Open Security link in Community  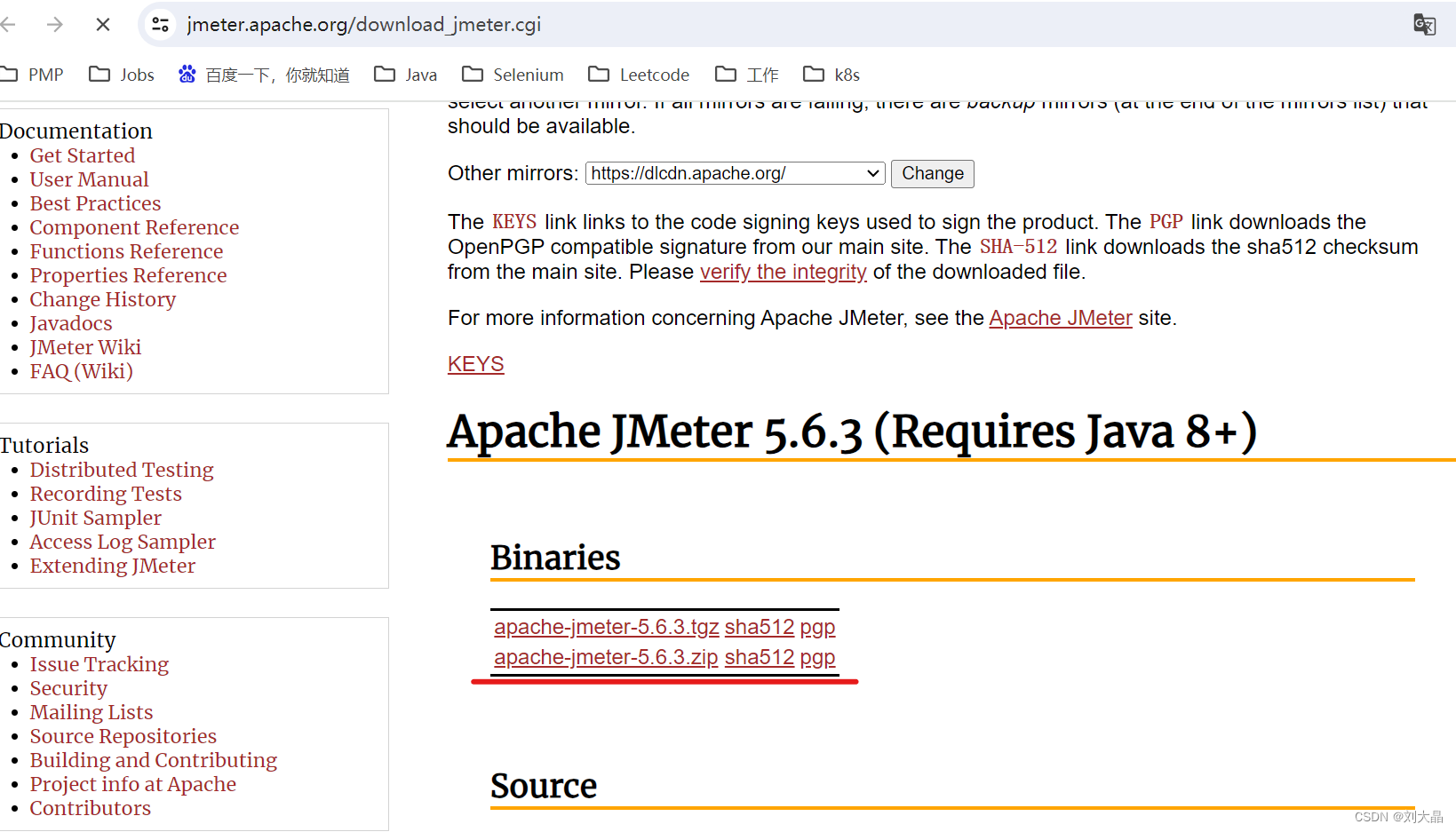[68, 688]
